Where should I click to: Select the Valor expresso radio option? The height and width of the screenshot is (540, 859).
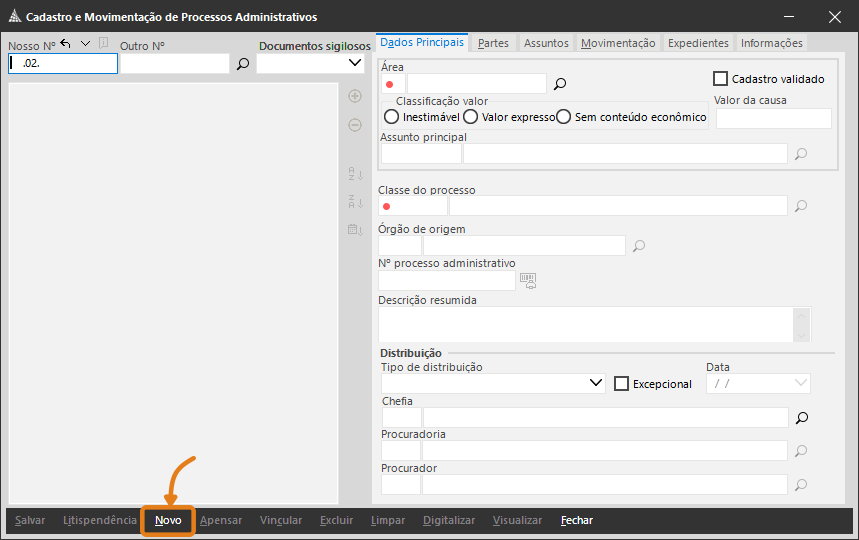tap(470, 117)
